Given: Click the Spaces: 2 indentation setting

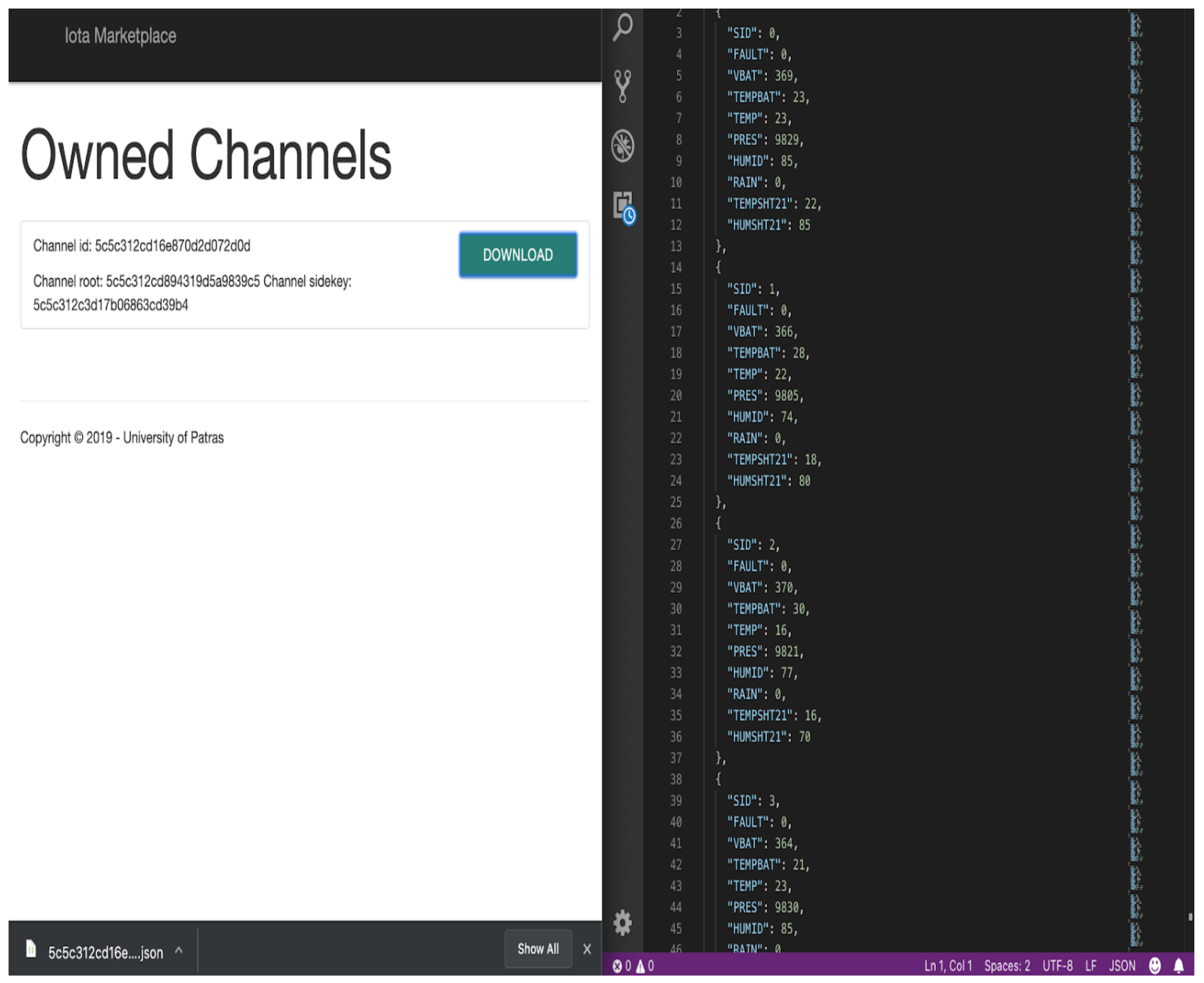Looking at the screenshot, I should click(x=1007, y=966).
